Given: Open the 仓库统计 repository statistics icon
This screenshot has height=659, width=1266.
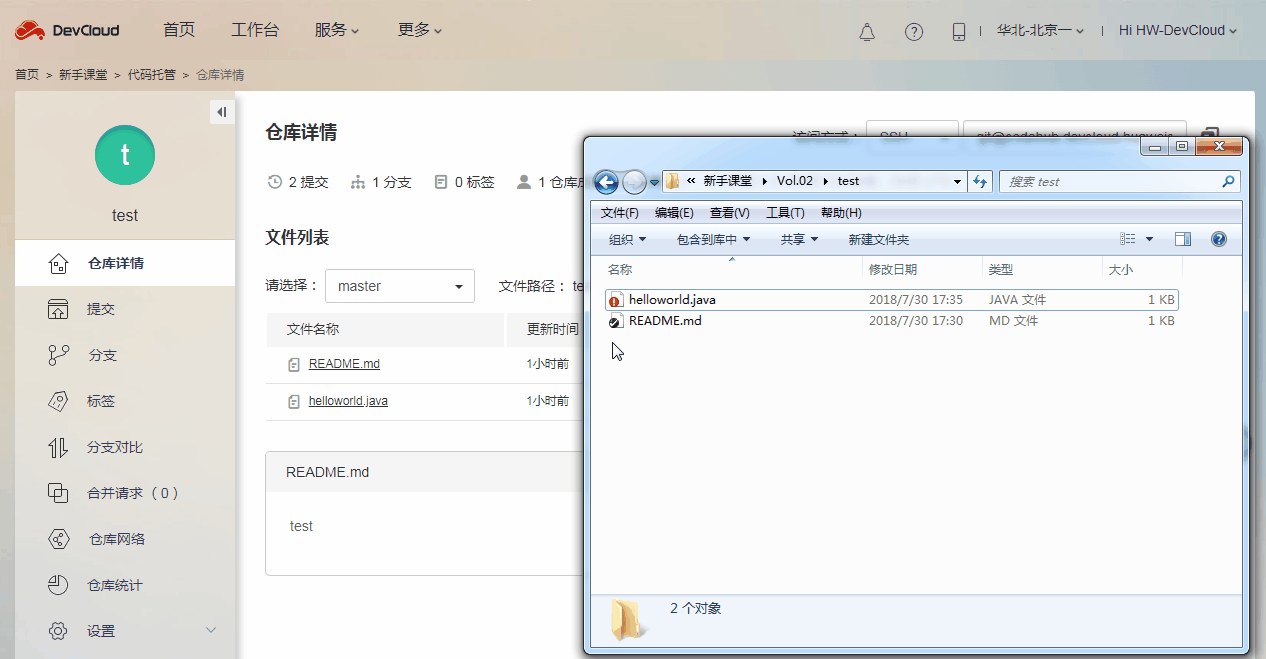Looking at the screenshot, I should [x=60, y=584].
